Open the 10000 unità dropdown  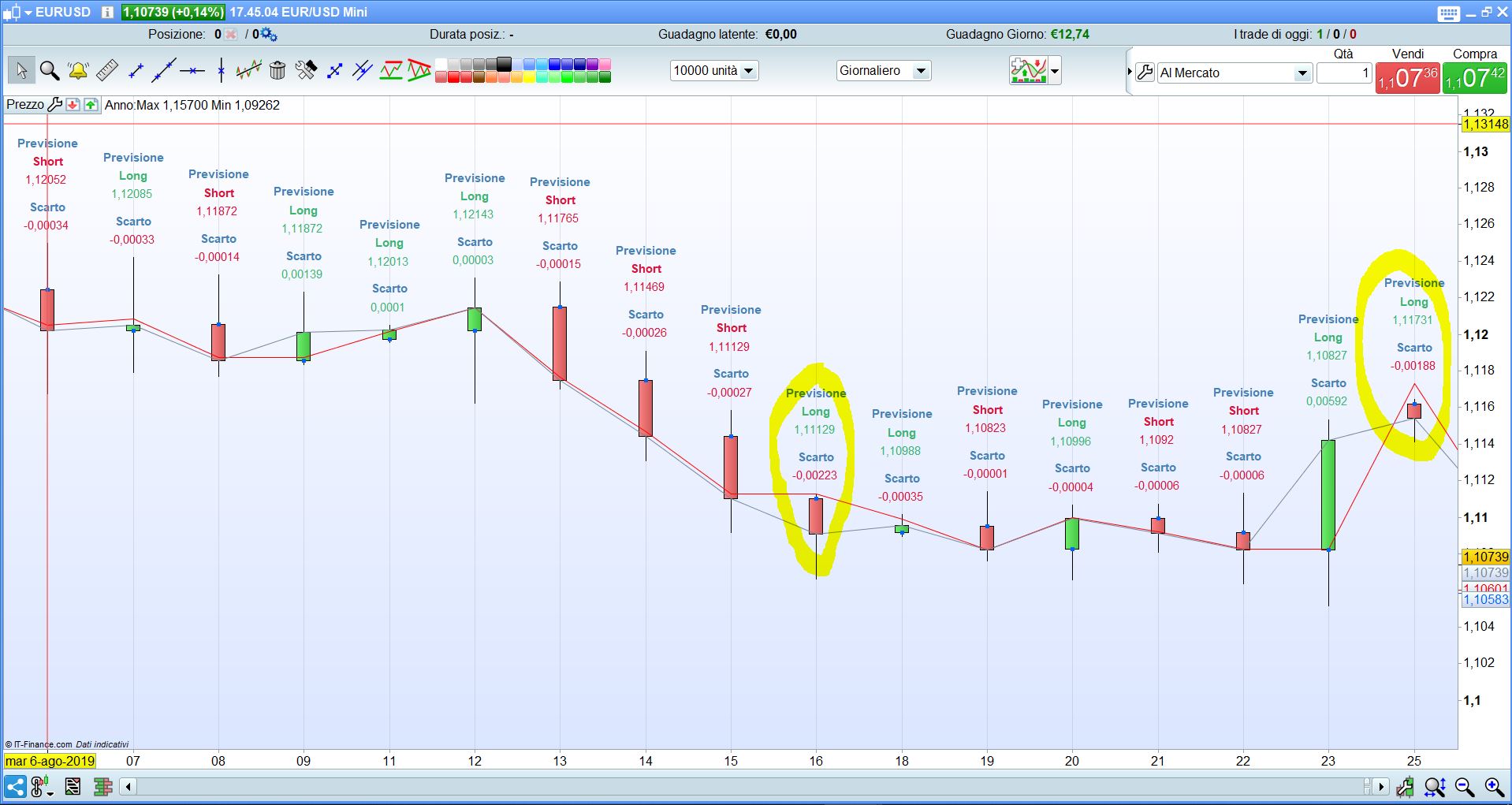[714, 71]
